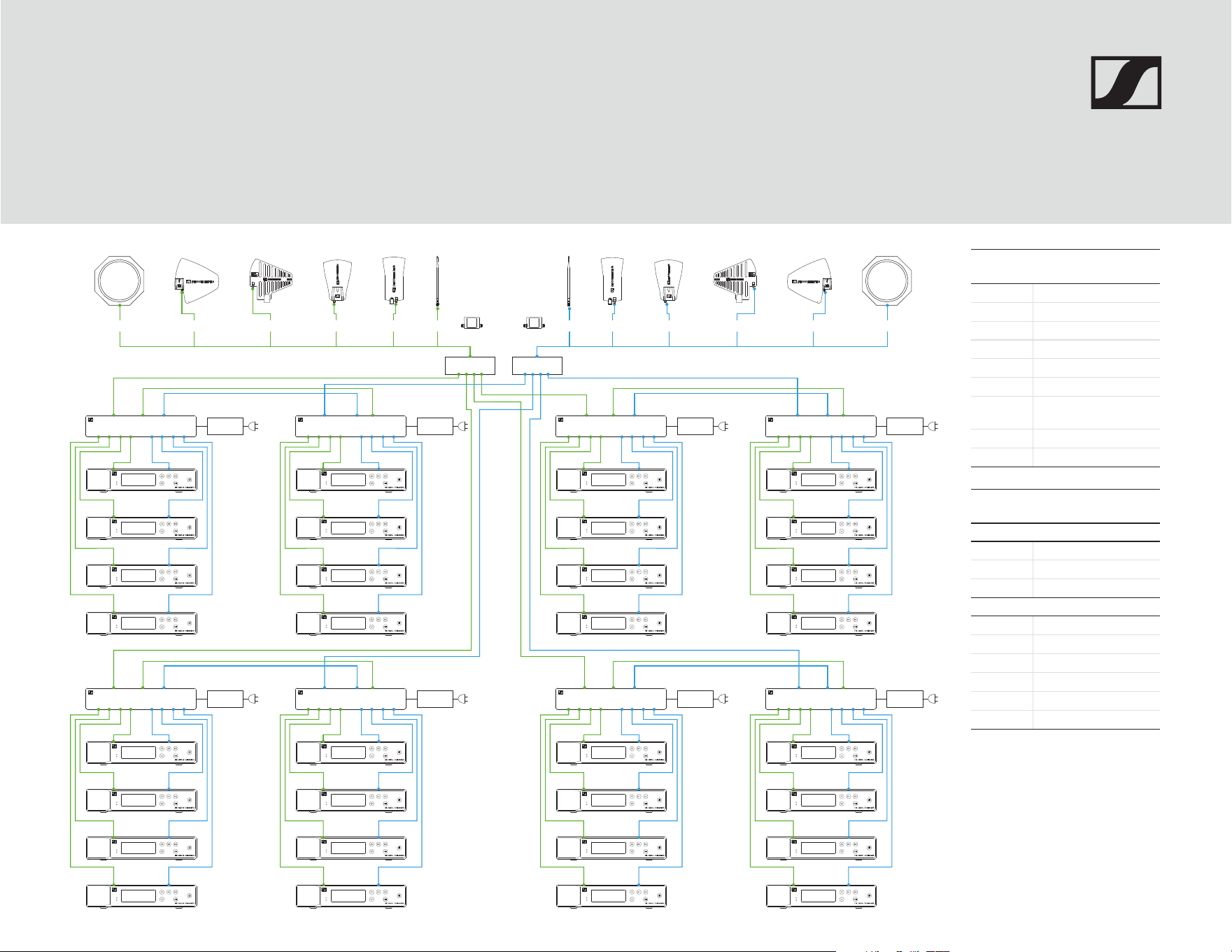Select the blue-wired octagonal circular antenna

(x=887, y=281)
